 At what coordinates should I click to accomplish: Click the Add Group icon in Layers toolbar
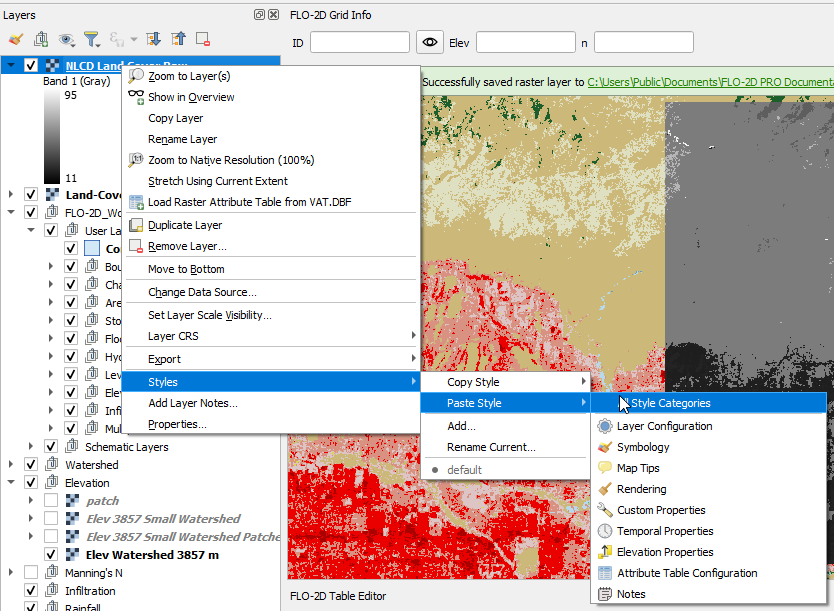(x=41, y=39)
